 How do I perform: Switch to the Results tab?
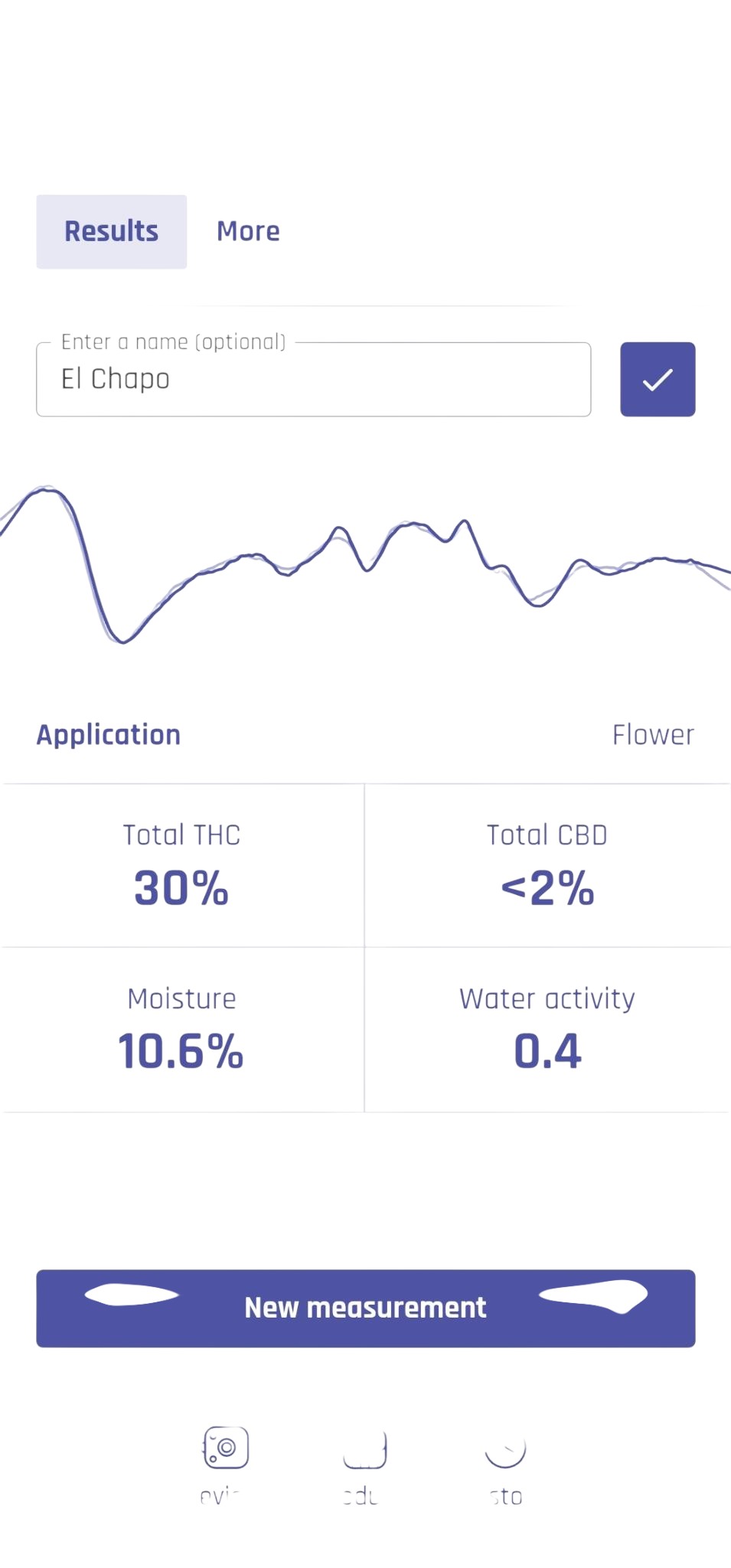[112, 231]
